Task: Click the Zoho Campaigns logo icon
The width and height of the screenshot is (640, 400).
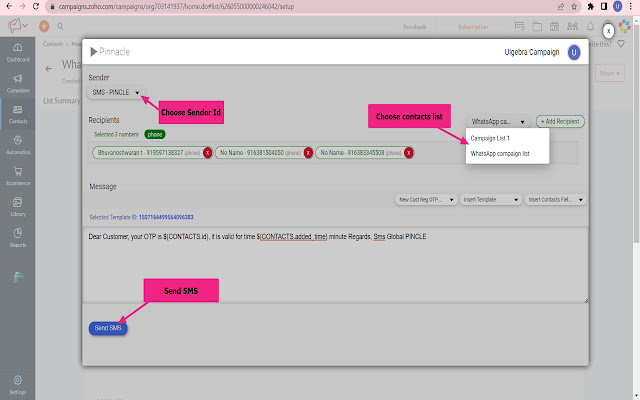Action: point(14,26)
